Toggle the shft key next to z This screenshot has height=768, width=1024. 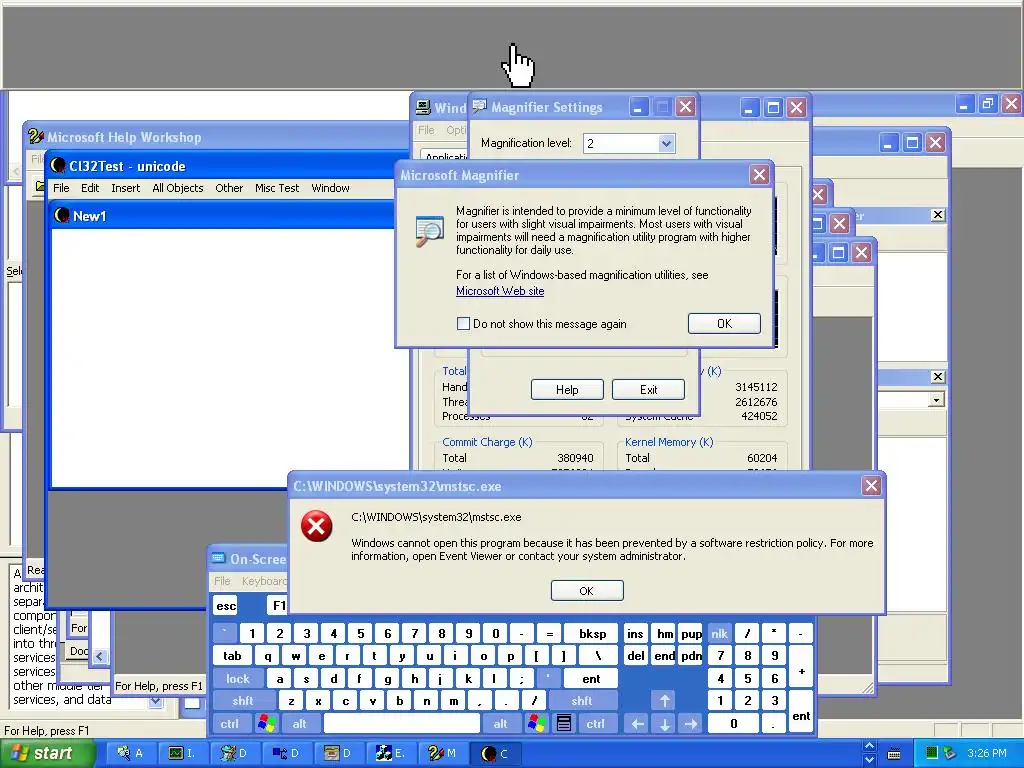(x=243, y=701)
